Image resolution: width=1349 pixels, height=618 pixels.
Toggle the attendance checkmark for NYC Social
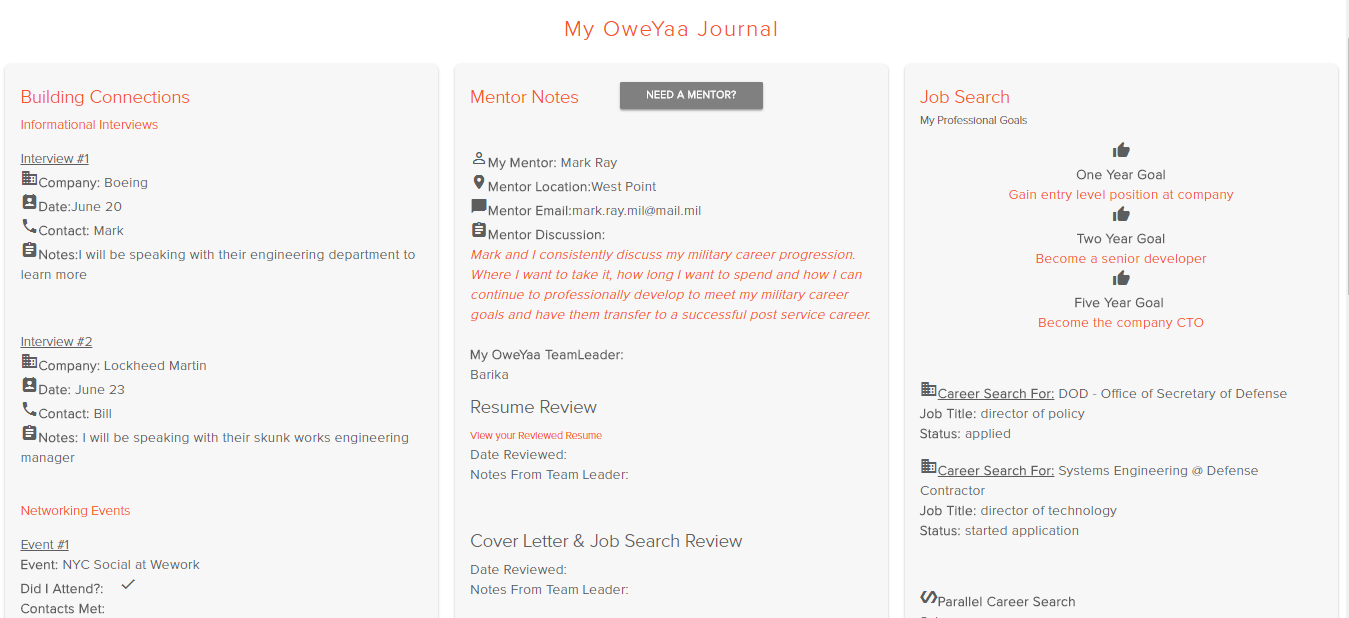pyautogui.click(x=127, y=583)
